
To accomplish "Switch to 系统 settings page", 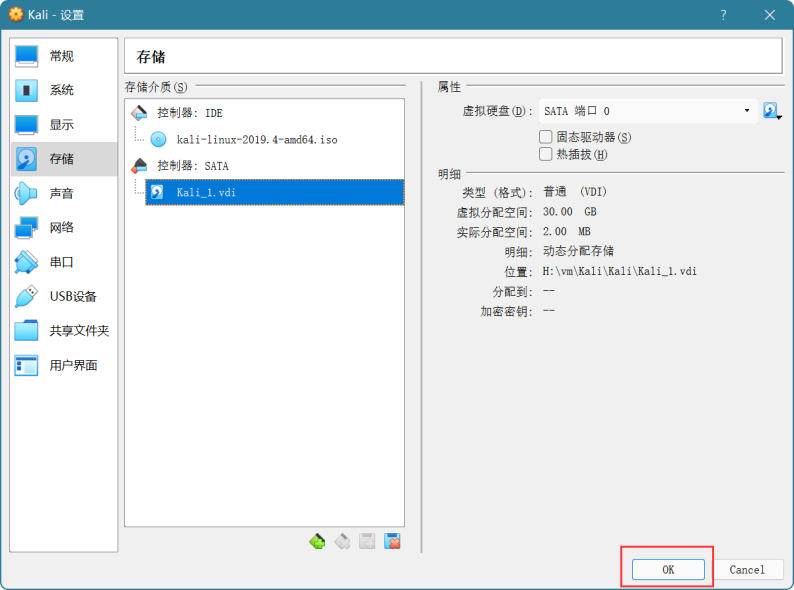I will tap(62, 90).
